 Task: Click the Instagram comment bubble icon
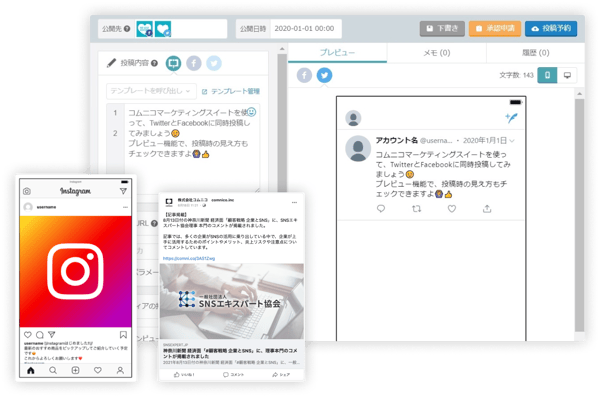39,335
